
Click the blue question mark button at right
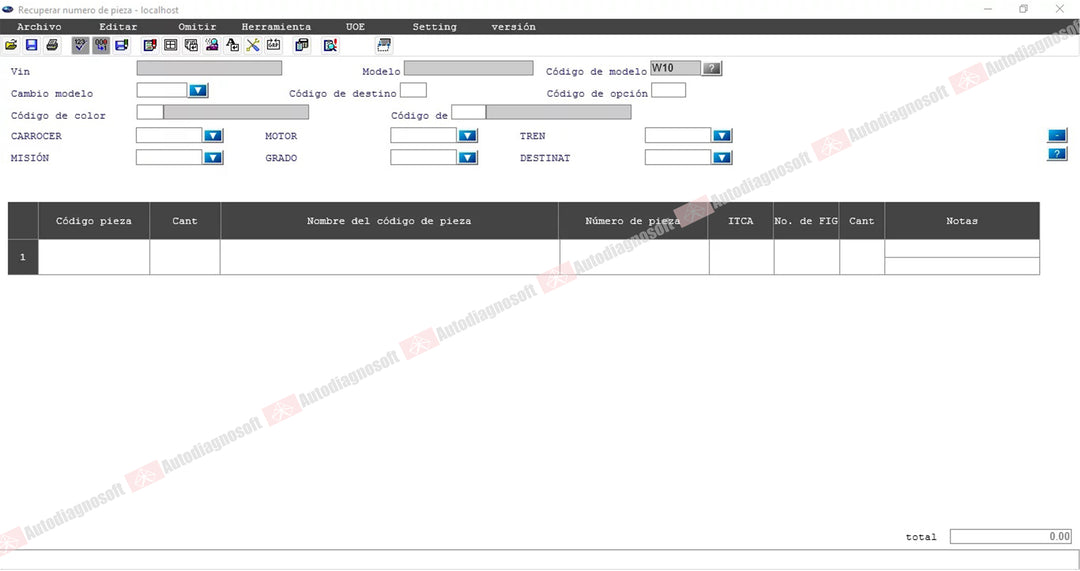(1057, 154)
